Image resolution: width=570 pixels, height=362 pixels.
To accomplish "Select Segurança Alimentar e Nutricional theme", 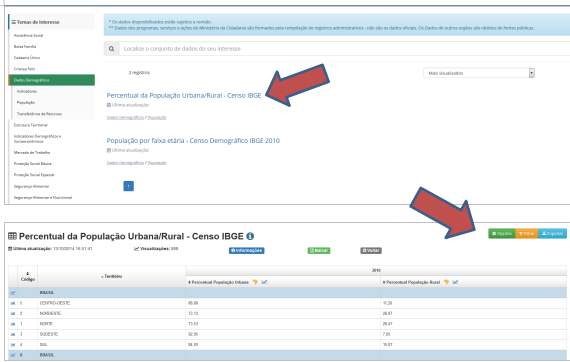I will click(x=43, y=198).
